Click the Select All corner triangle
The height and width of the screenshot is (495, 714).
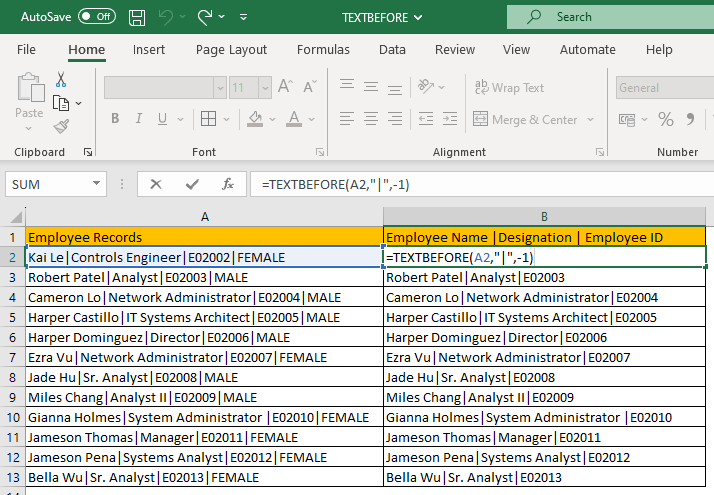[x=15, y=217]
